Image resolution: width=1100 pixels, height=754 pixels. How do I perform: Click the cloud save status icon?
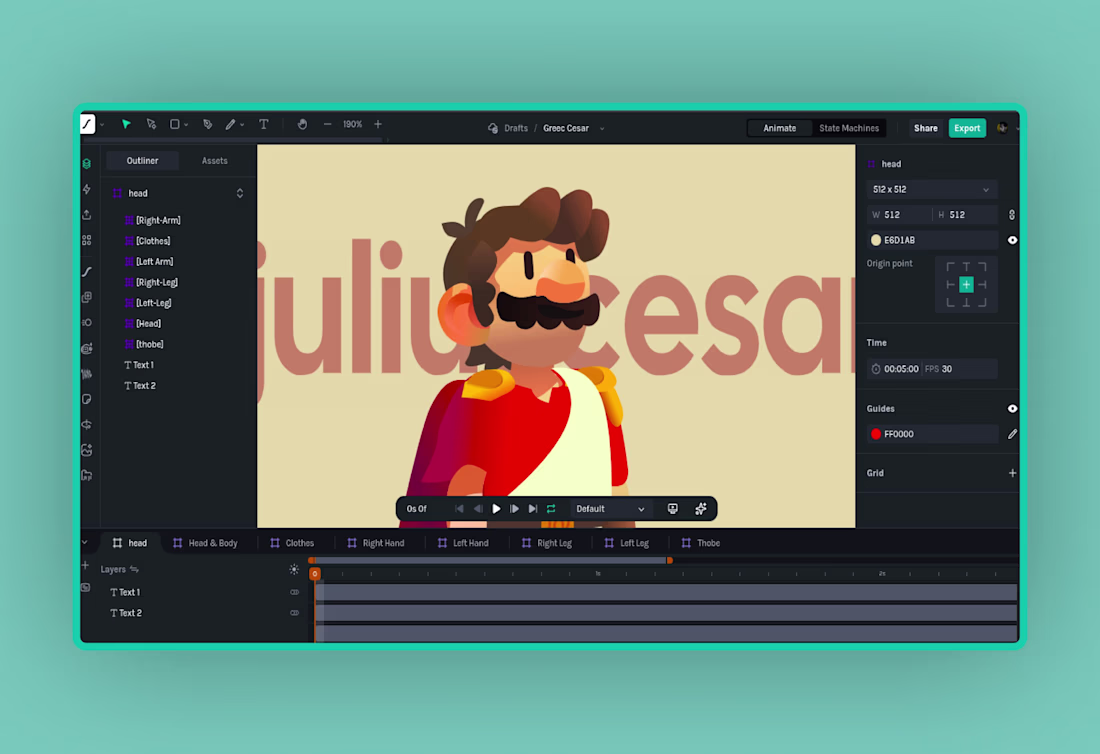(x=493, y=128)
